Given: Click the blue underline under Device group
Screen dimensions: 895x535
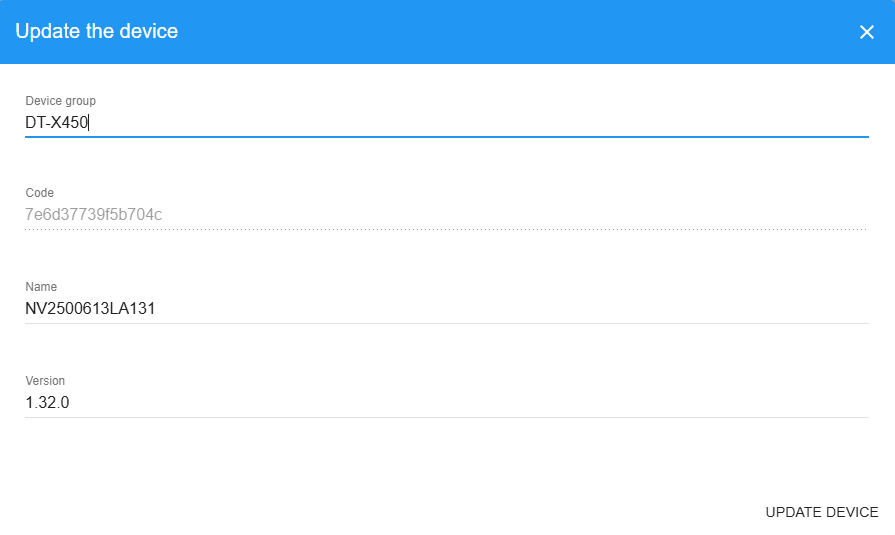Looking at the screenshot, I should point(446,136).
